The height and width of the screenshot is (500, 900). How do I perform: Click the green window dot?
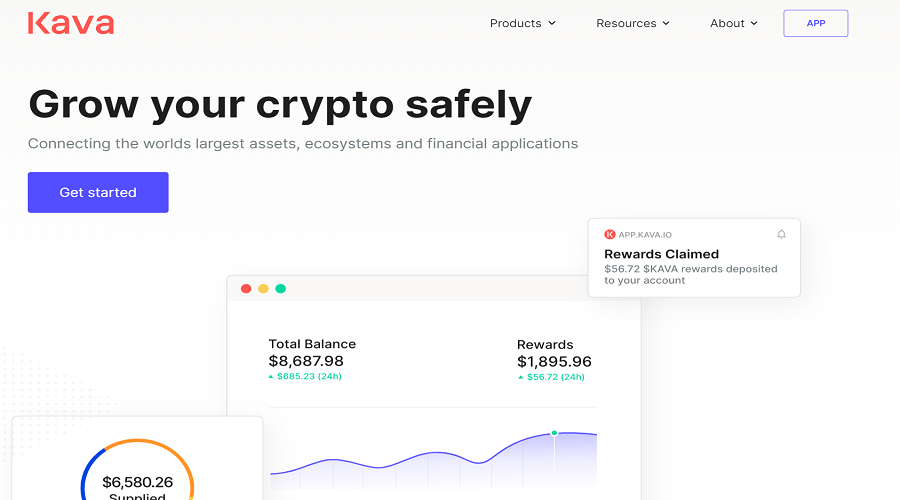(281, 289)
